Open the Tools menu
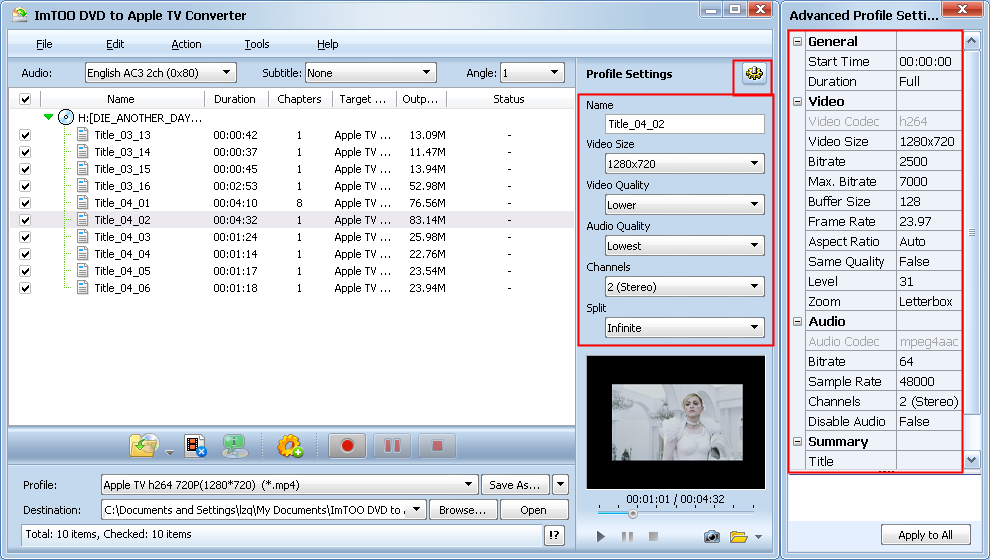This screenshot has width=990, height=560. 257,44
